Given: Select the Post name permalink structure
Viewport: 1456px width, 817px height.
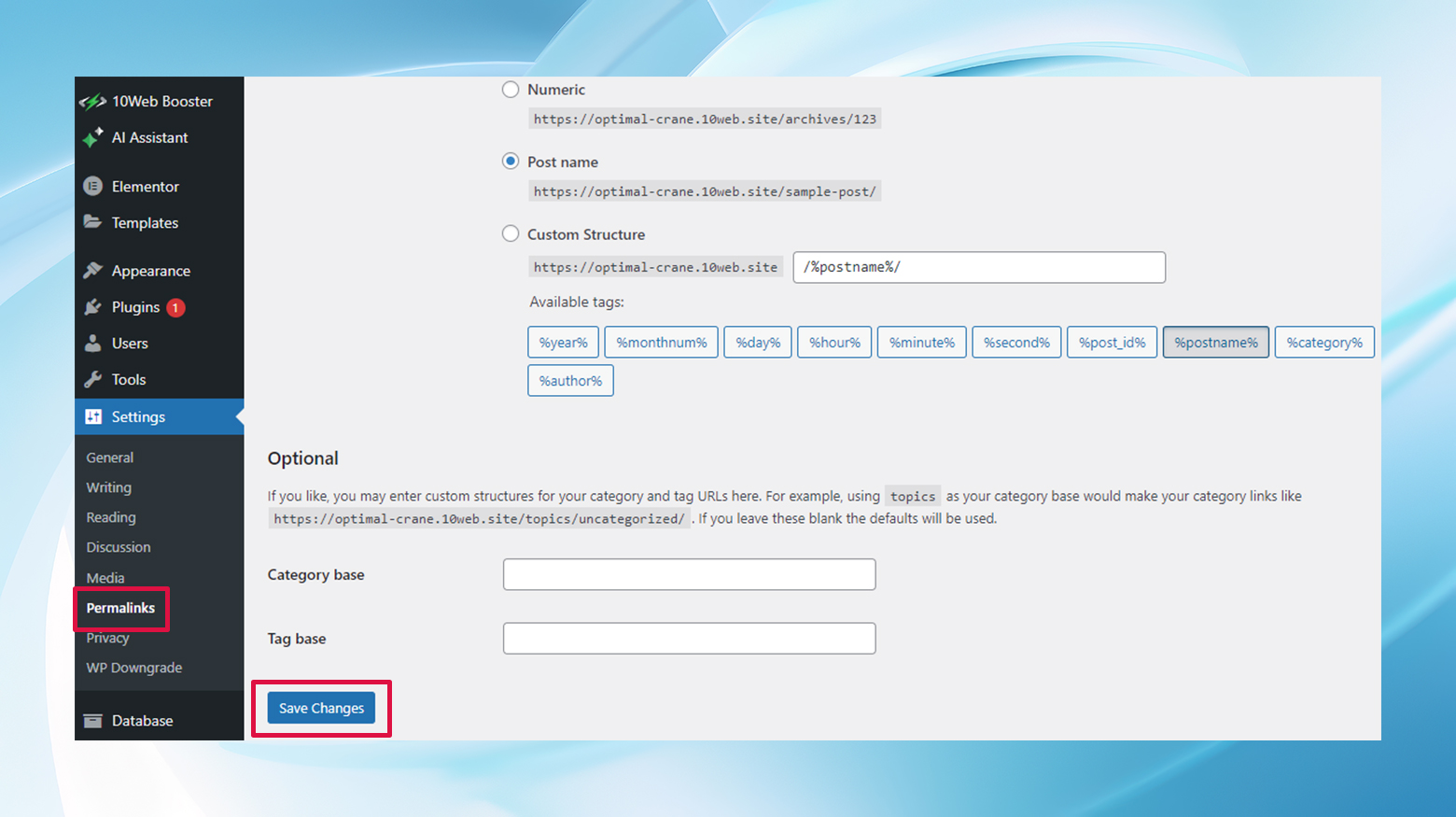Looking at the screenshot, I should tap(511, 161).
